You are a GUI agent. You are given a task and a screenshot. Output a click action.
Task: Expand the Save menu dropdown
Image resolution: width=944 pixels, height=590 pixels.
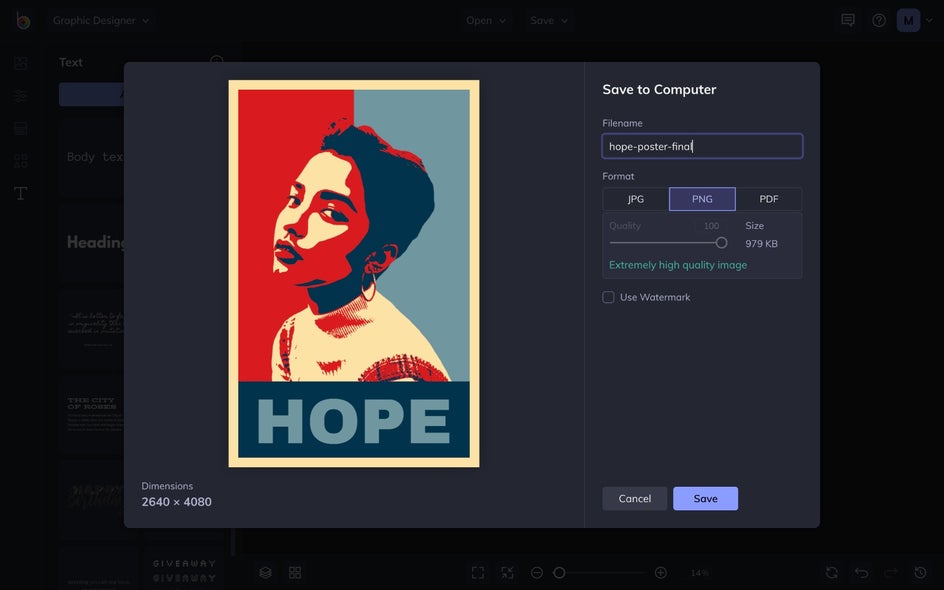coord(548,20)
